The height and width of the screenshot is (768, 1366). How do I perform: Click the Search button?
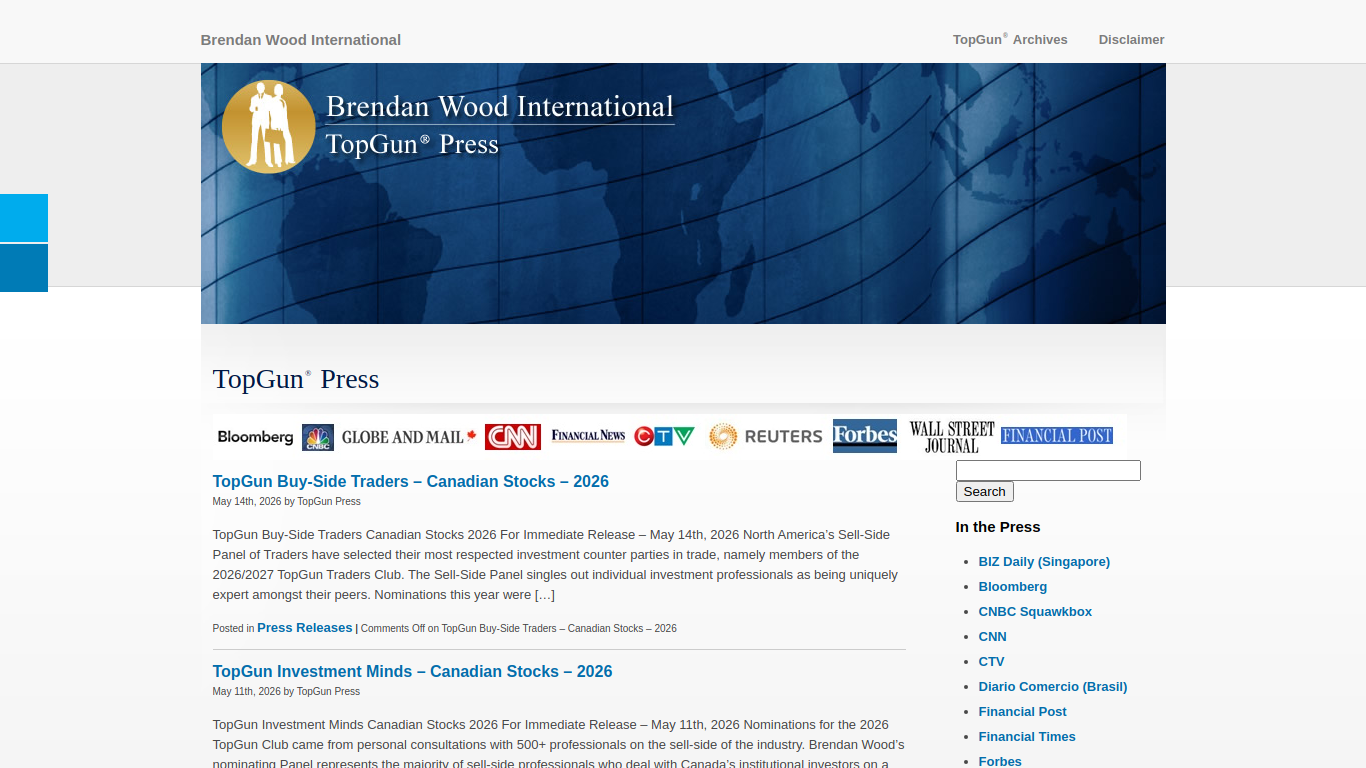[x=985, y=492]
